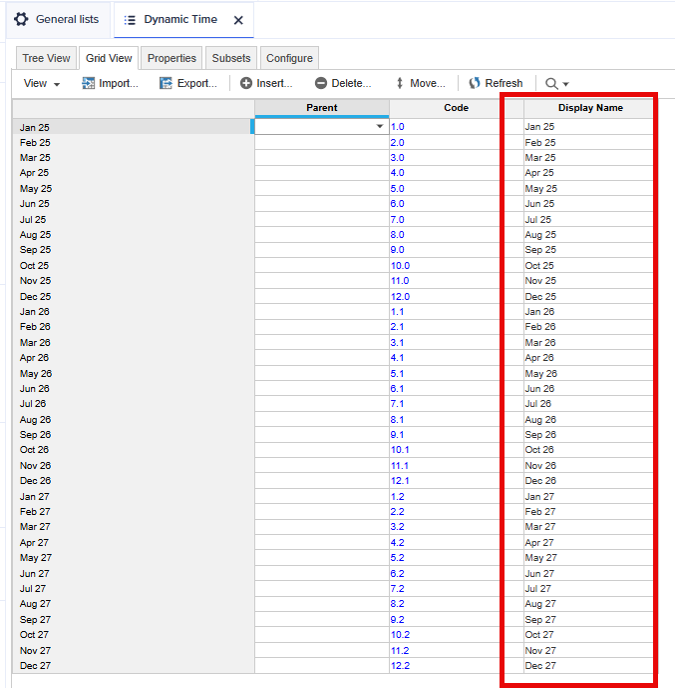The image size is (676, 688).
Task: Select the Oct 26 row header
Action: (133, 450)
